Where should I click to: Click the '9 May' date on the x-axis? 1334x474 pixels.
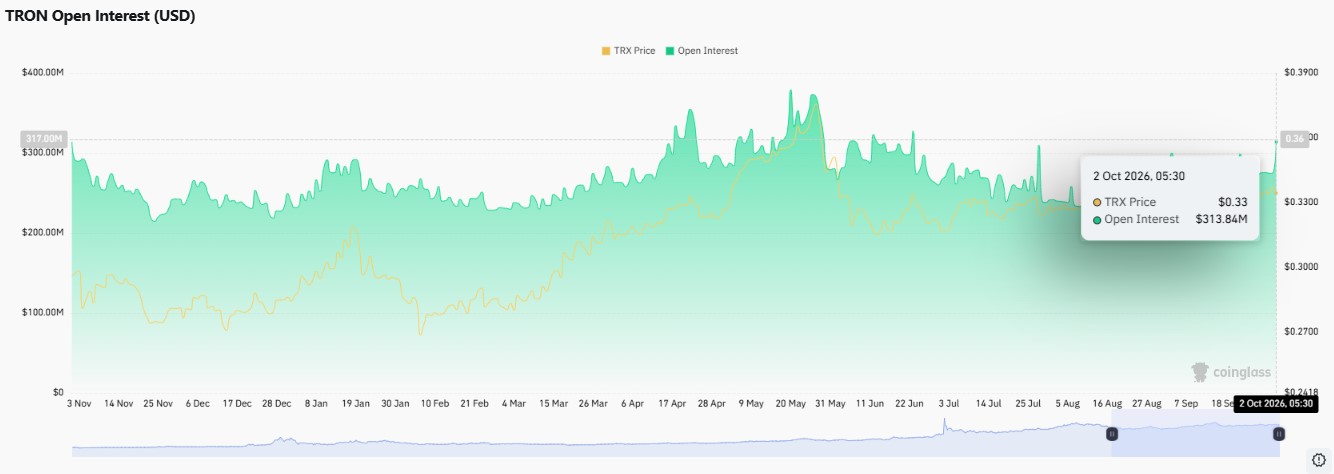pyautogui.click(x=751, y=404)
